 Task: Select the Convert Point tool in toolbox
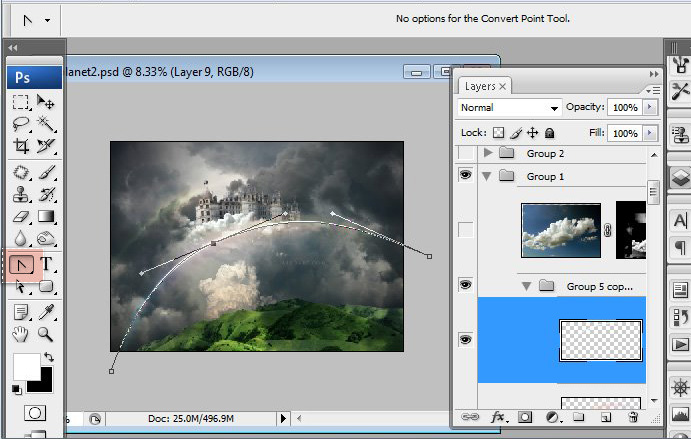21,265
